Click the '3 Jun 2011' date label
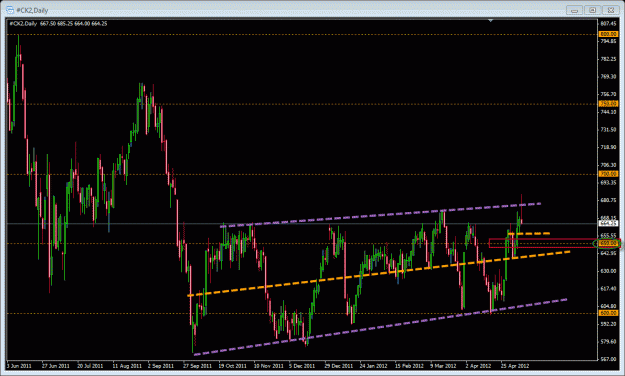Viewport: 625px width, 376px height. coord(19,366)
